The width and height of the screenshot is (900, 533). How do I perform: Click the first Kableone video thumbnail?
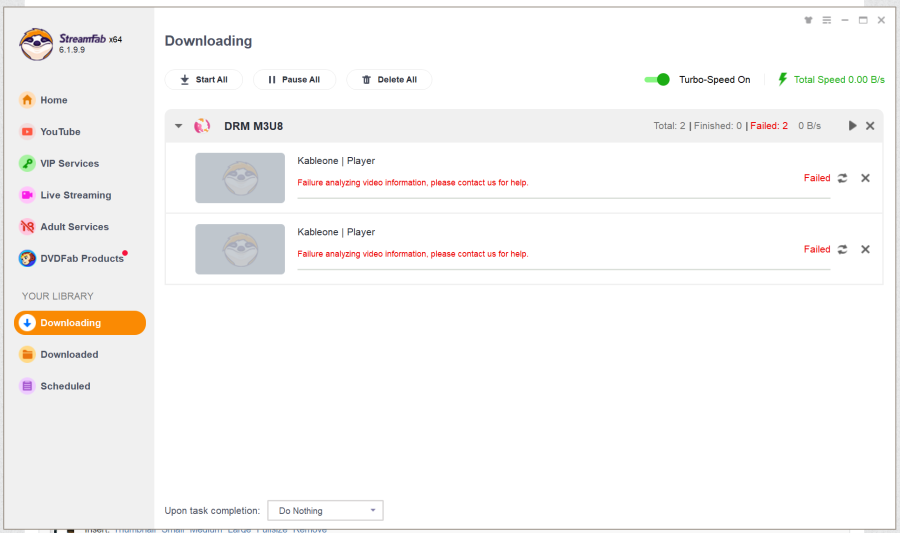(x=240, y=178)
